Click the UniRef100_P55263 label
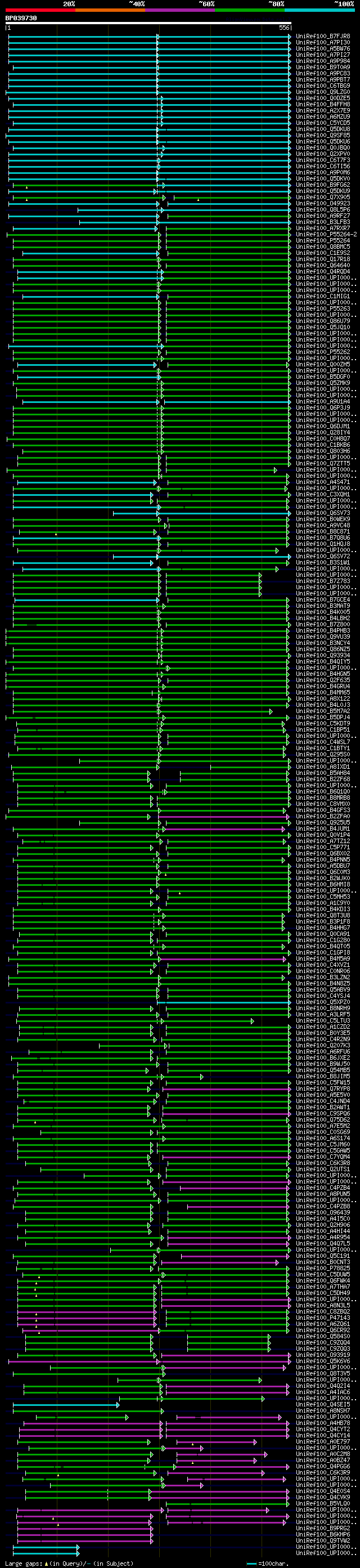The height and width of the screenshot is (1568, 360). click(x=323, y=309)
